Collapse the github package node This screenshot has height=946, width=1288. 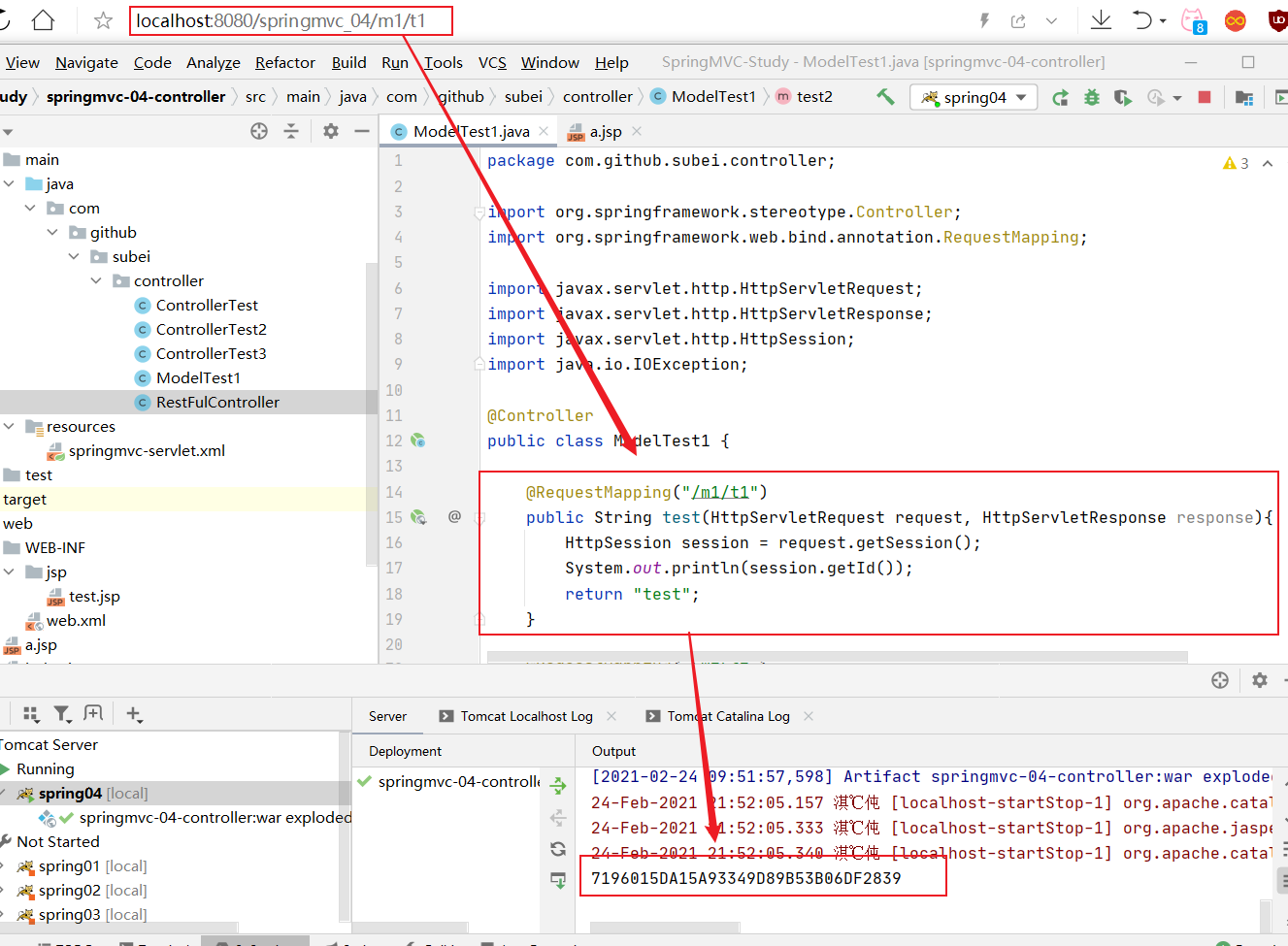52,232
